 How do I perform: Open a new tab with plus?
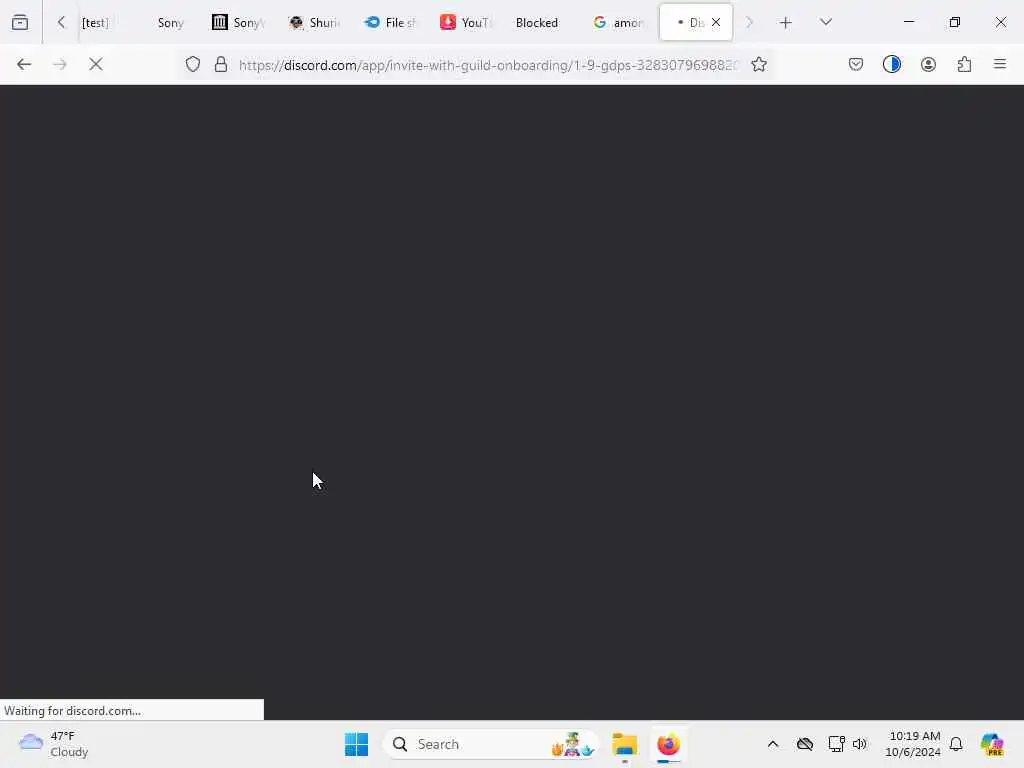click(786, 23)
